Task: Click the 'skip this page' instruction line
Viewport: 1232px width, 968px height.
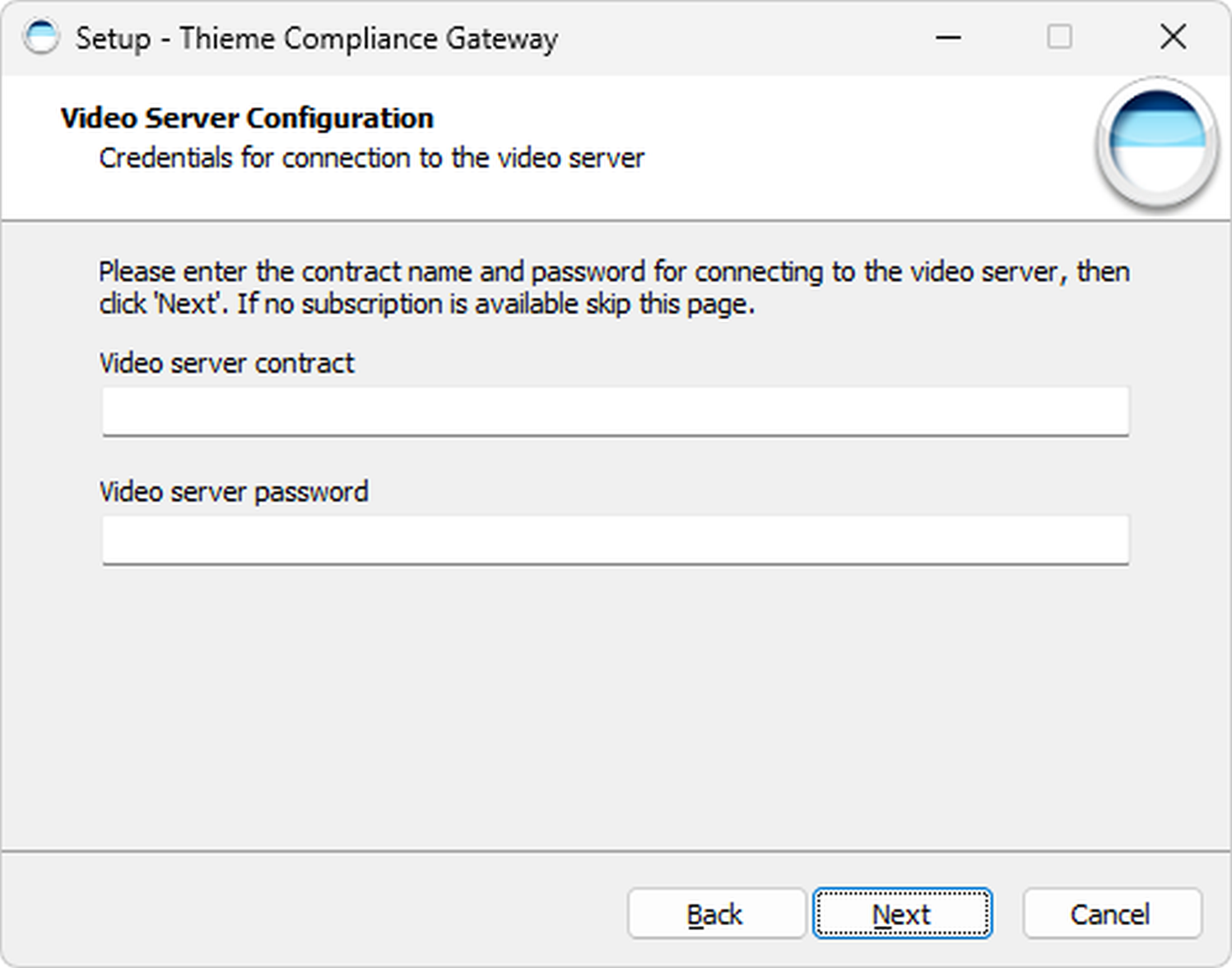Action: tap(426, 305)
